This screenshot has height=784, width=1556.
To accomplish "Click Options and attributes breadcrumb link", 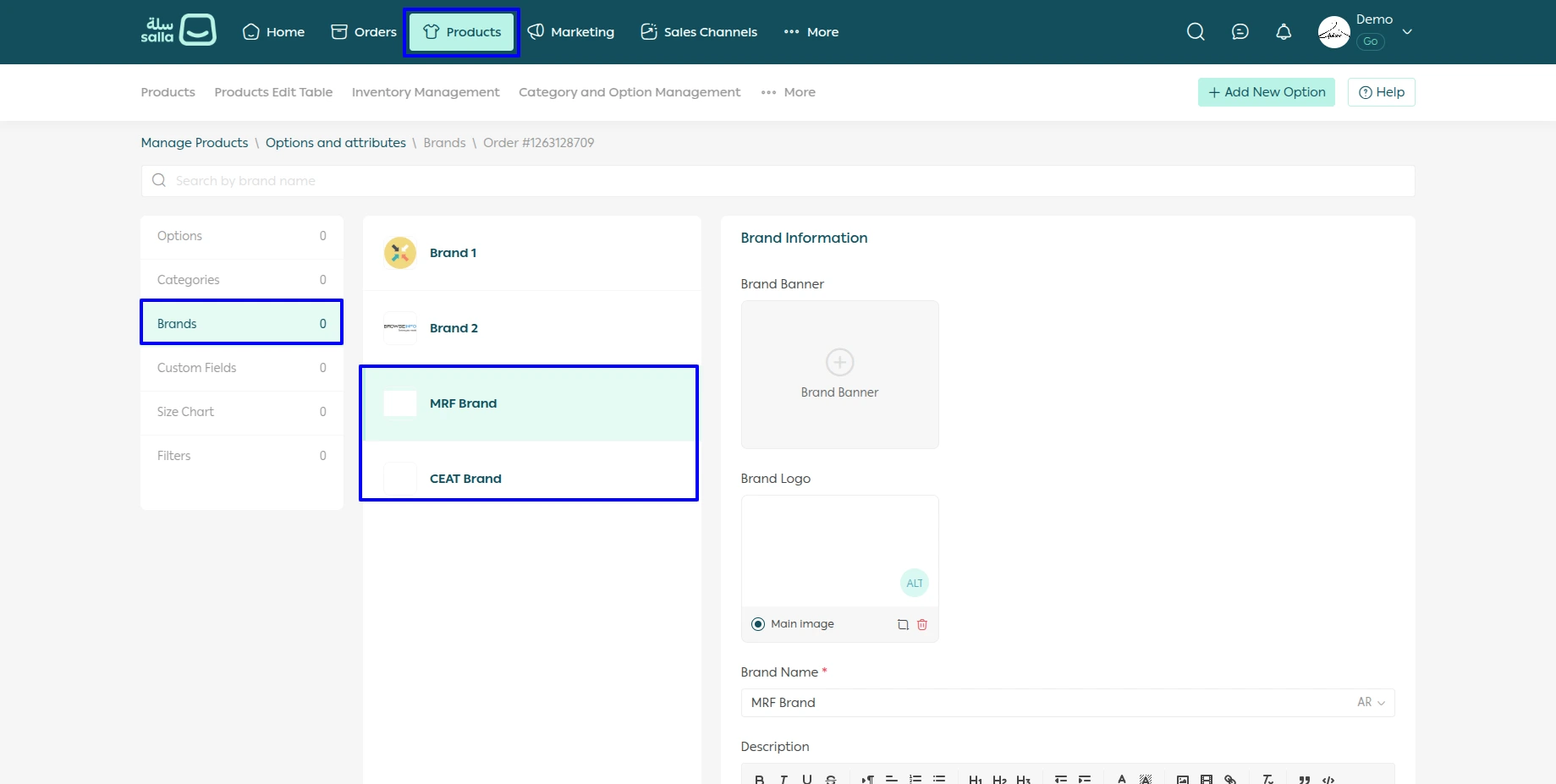I will click(x=335, y=143).
